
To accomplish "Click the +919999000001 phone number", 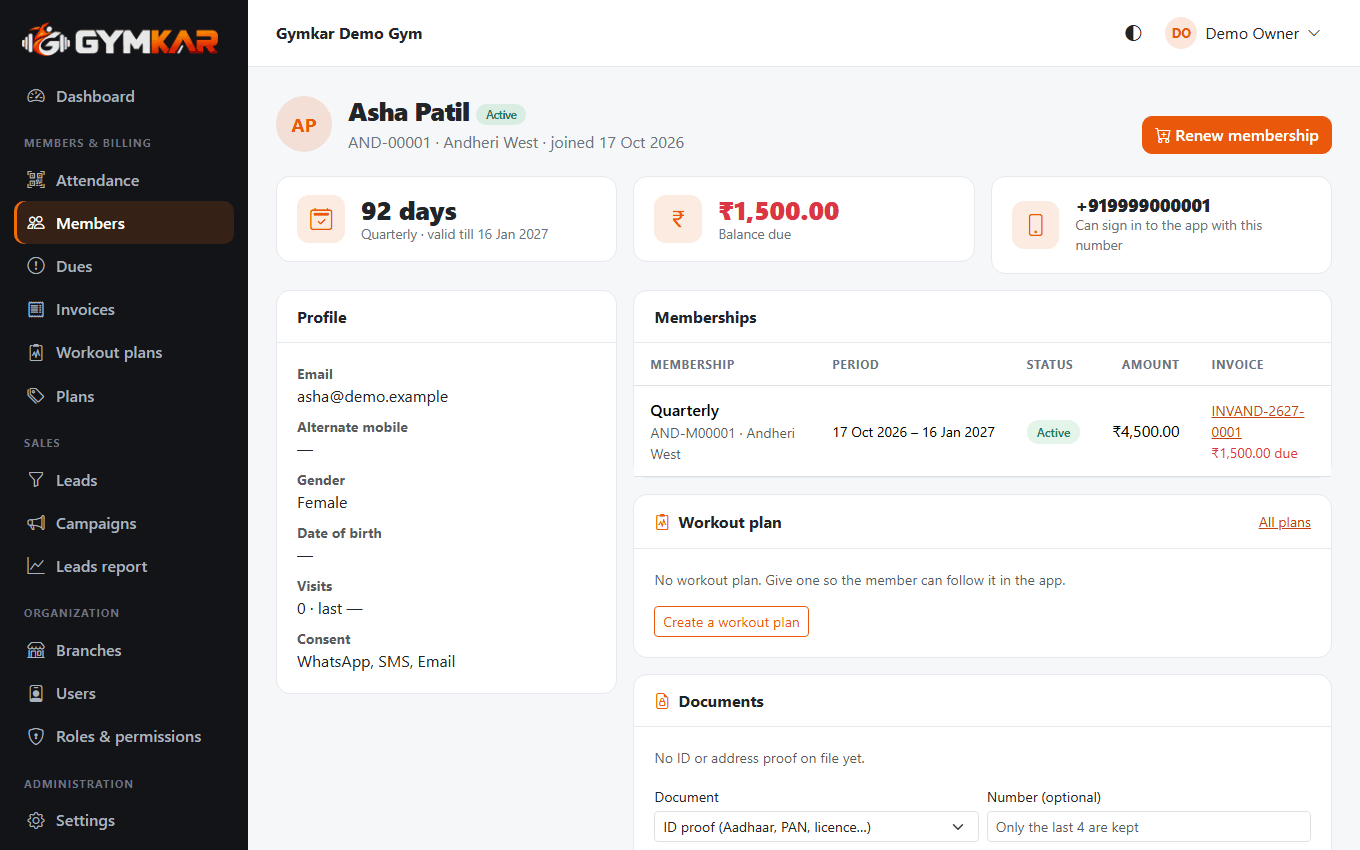I will coord(1143,206).
